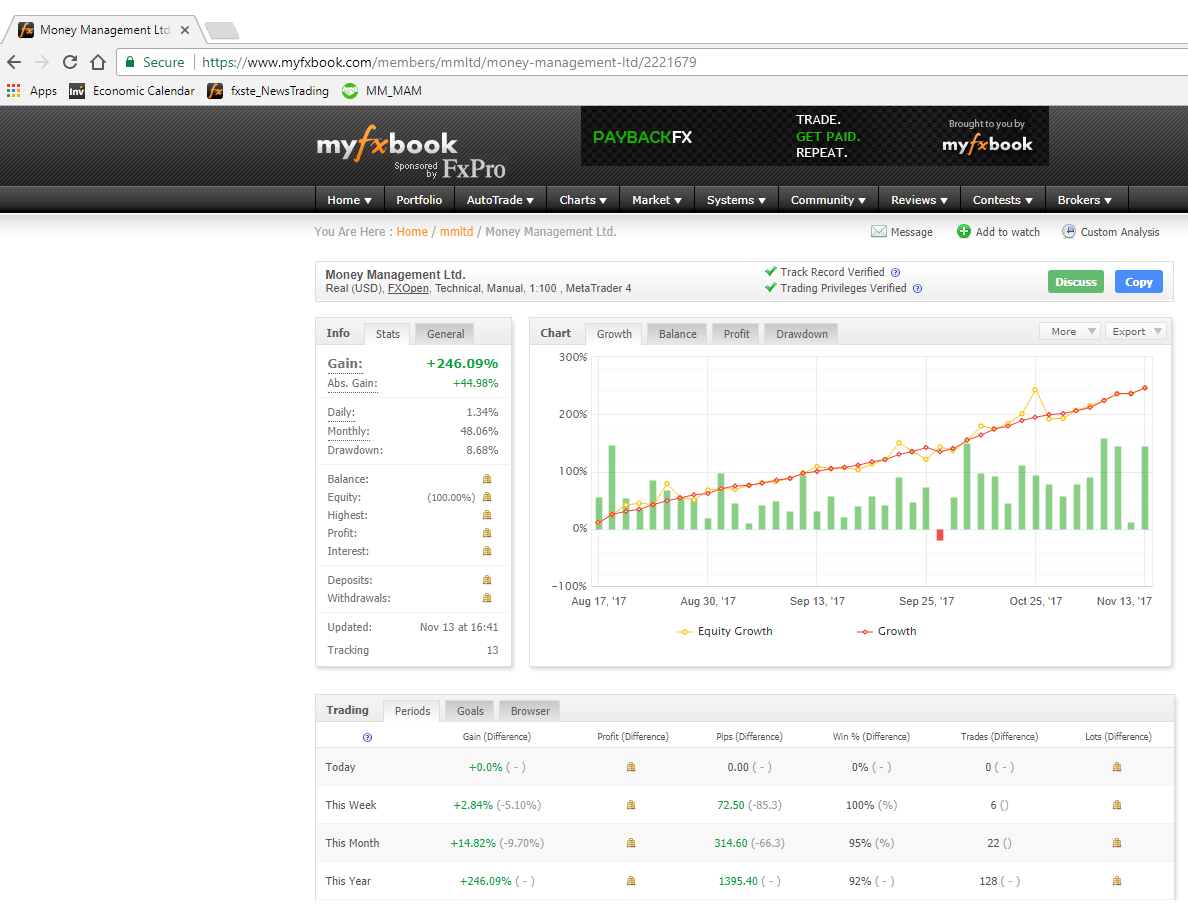Open the chart Export dropdown

pyautogui.click(x=1134, y=332)
